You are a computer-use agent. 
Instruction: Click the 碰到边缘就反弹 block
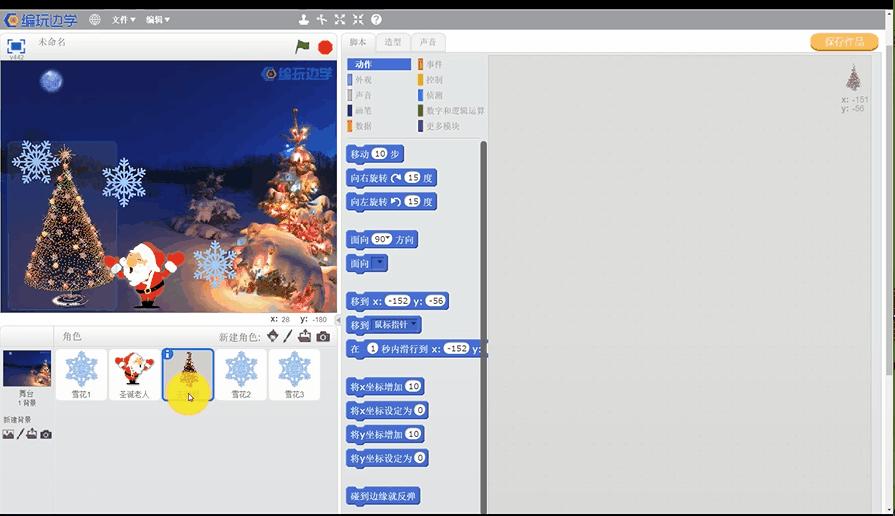click(x=383, y=496)
